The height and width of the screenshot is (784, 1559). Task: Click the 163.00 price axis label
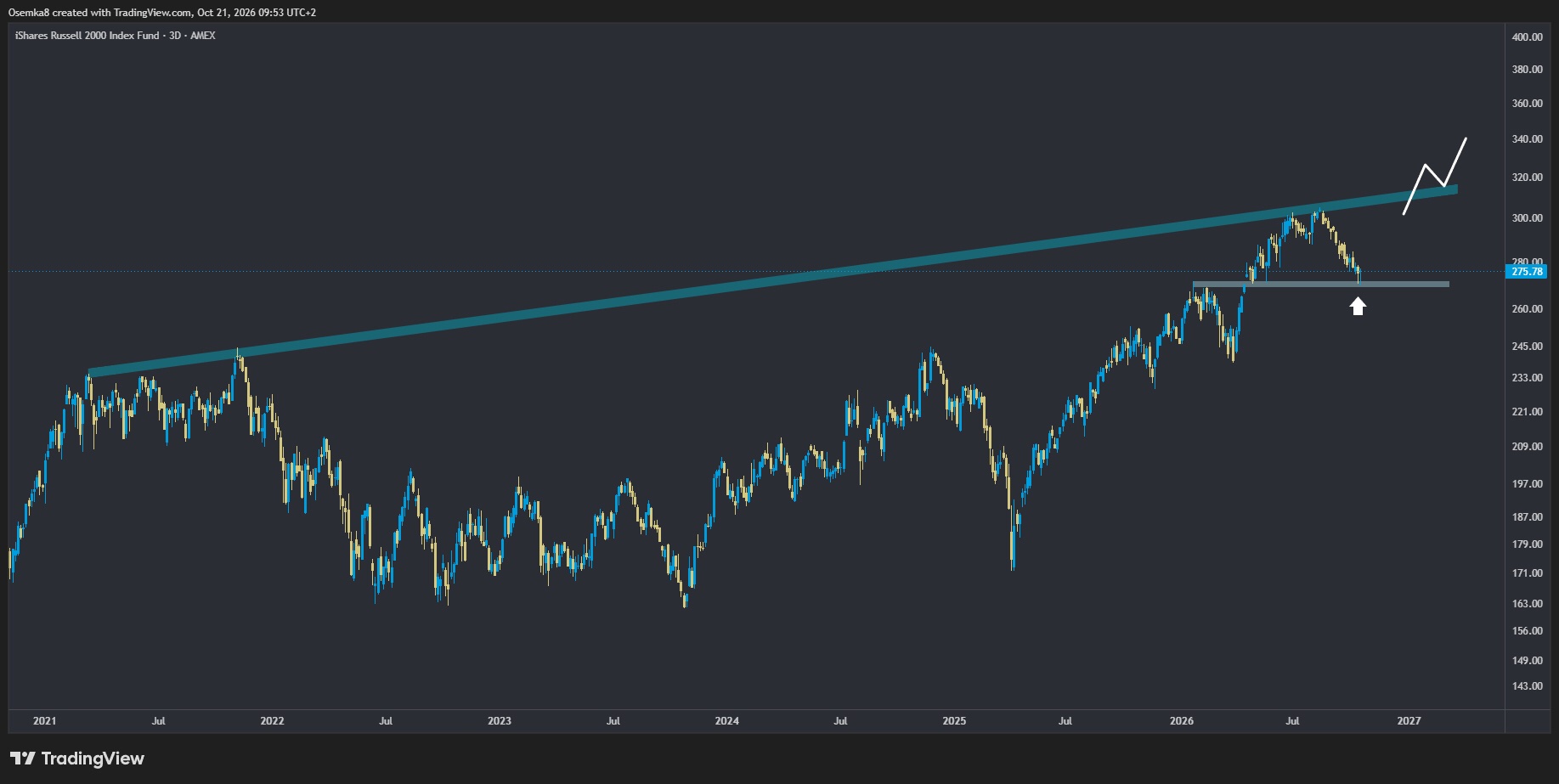tap(1527, 604)
